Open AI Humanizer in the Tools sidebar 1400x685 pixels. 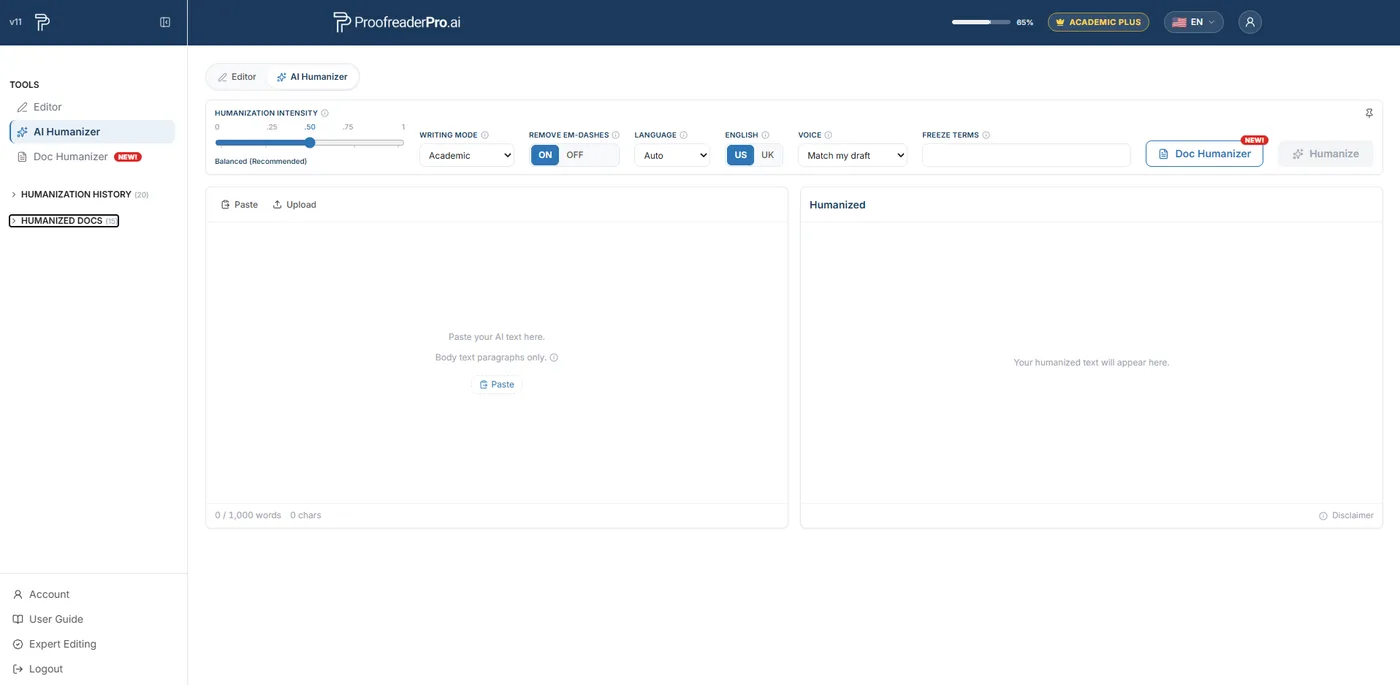(92, 132)
